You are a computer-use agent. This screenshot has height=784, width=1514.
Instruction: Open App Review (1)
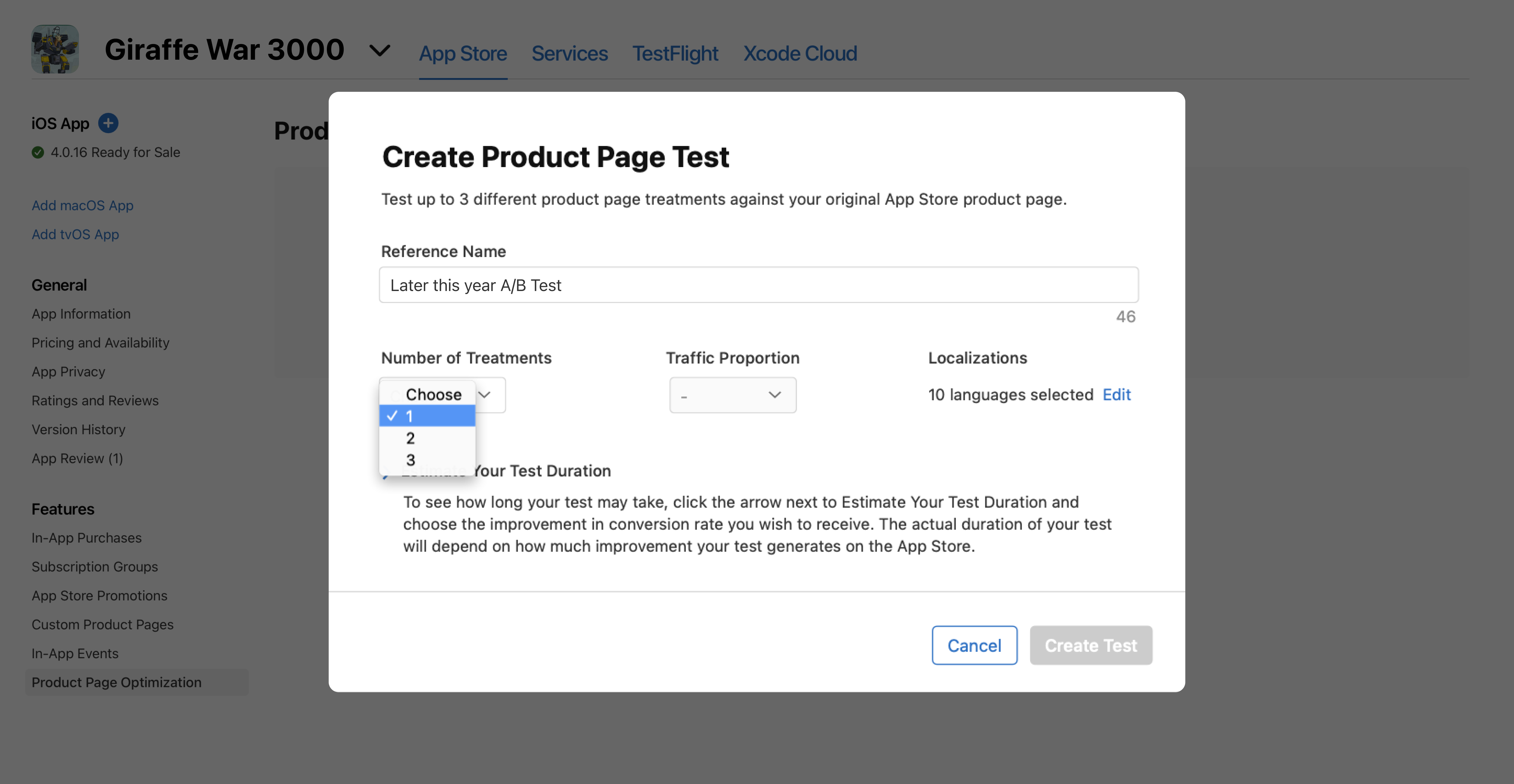click(x=77, y=458)
